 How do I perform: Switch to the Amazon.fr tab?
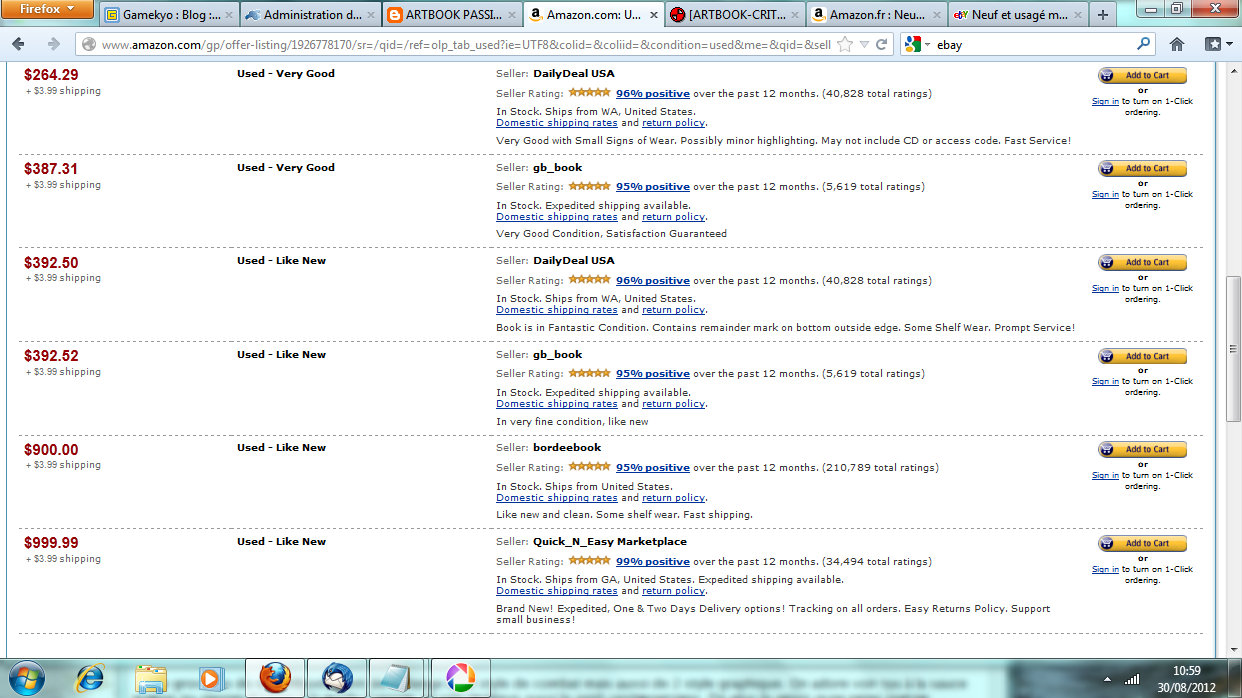pos(877,15)
